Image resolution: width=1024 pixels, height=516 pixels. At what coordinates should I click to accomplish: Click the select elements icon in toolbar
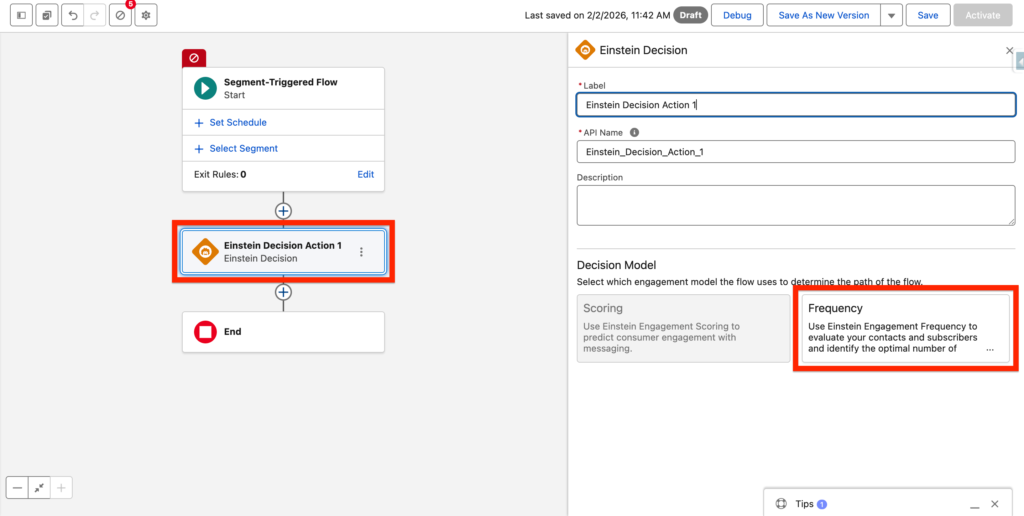47,16
